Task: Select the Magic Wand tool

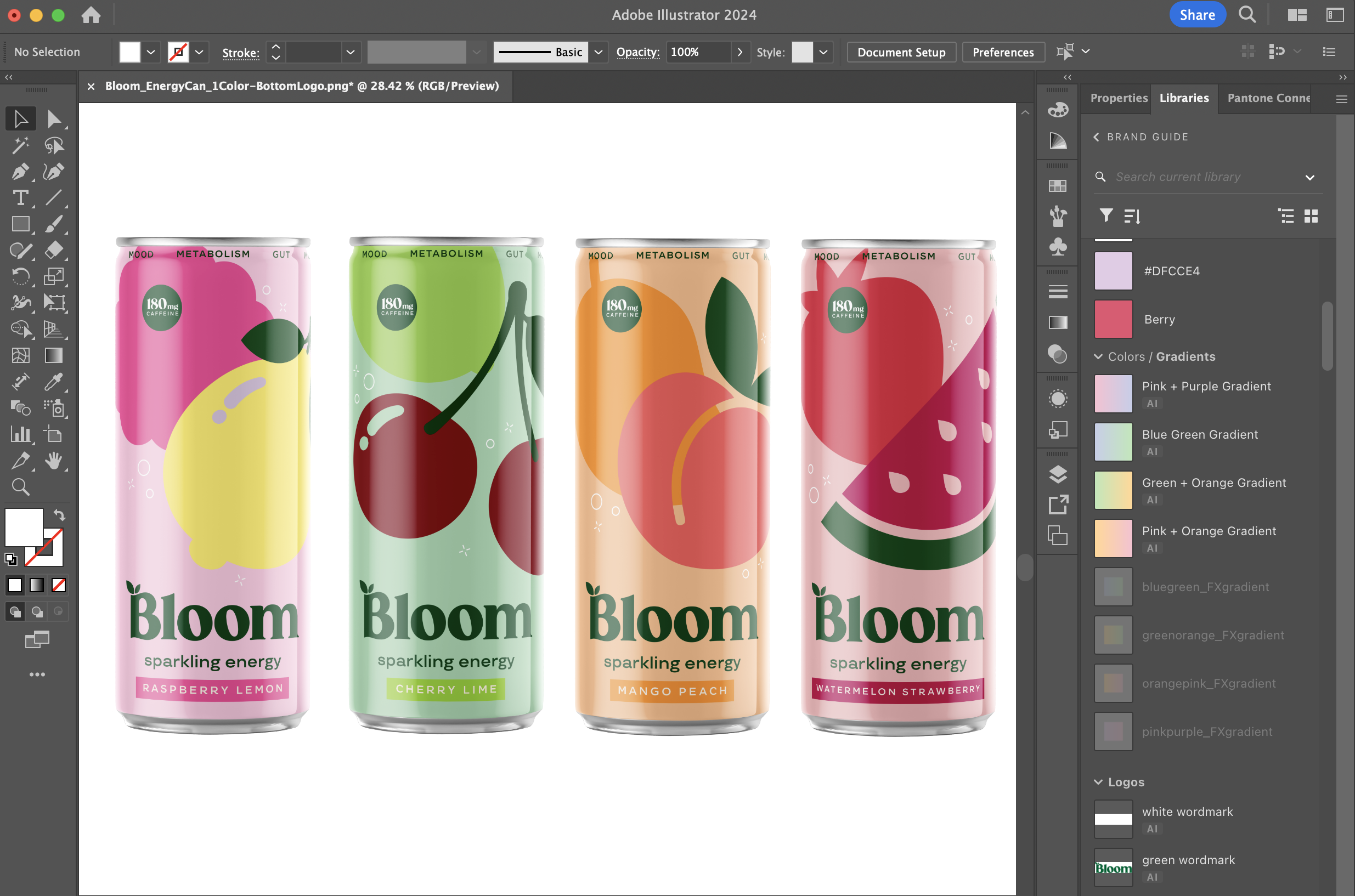Action: 20,145
